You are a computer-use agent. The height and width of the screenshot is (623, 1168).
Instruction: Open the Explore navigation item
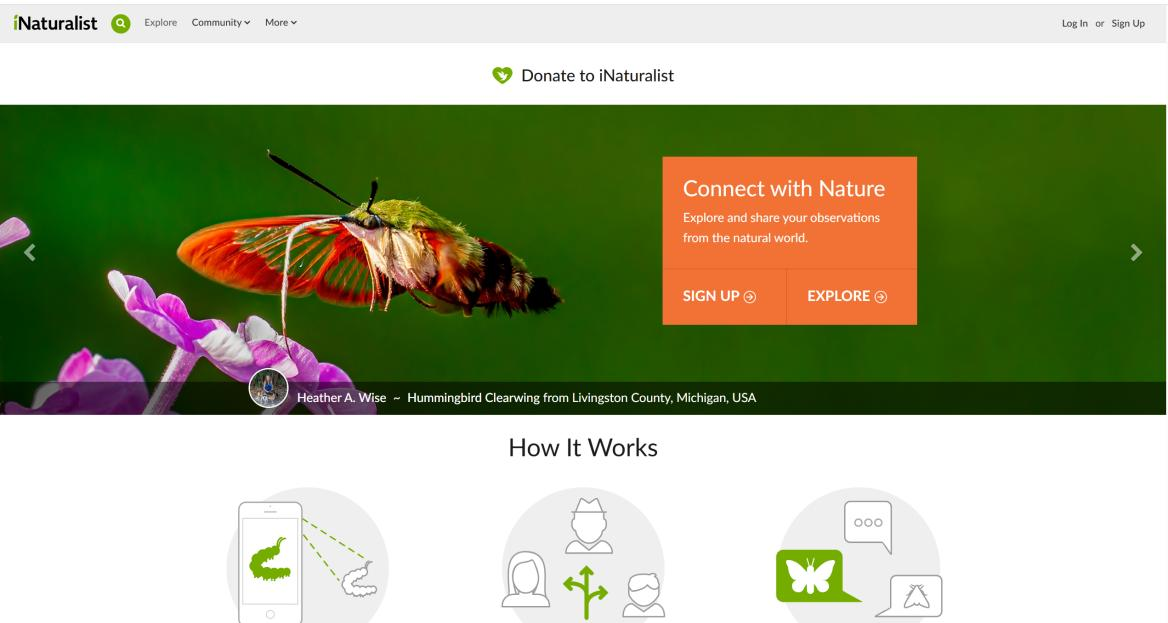[x=161, y=23]
